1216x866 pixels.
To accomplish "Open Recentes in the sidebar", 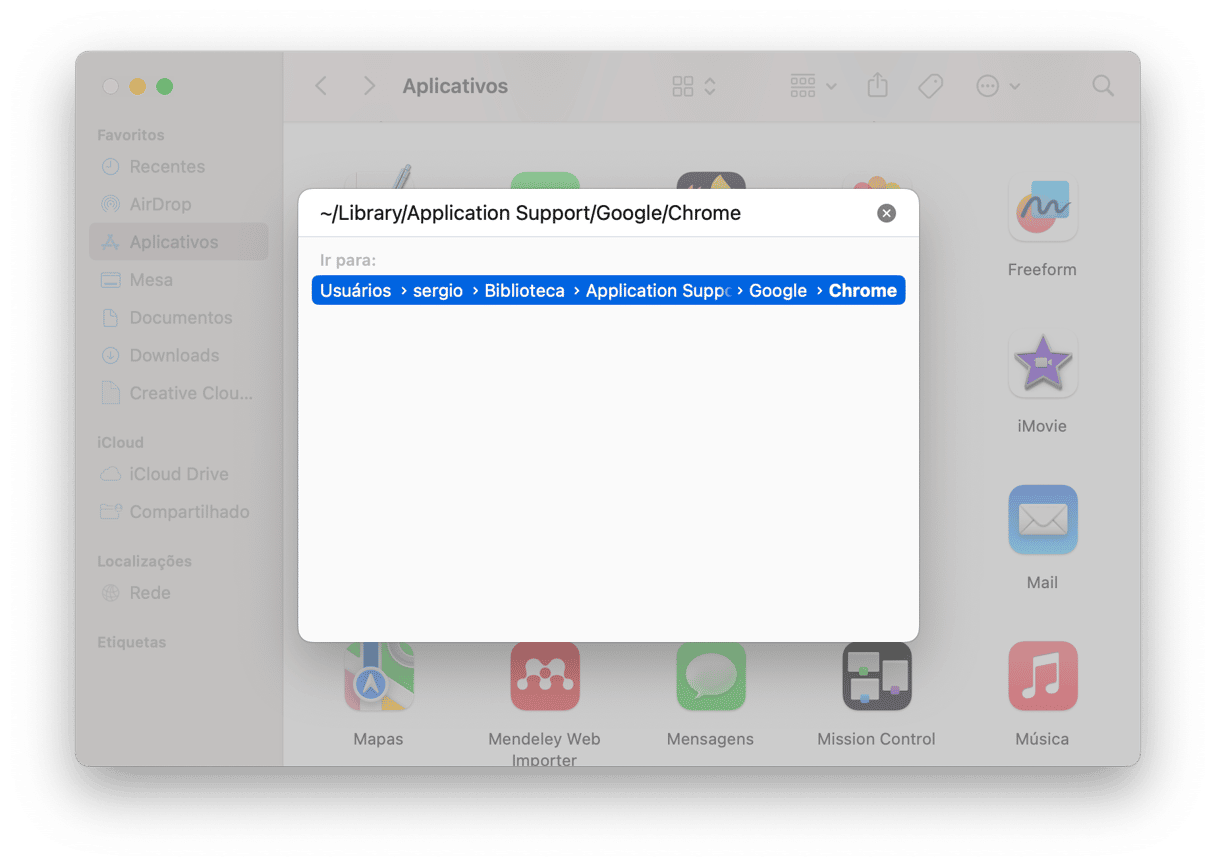I will click(x=179, y=167).
